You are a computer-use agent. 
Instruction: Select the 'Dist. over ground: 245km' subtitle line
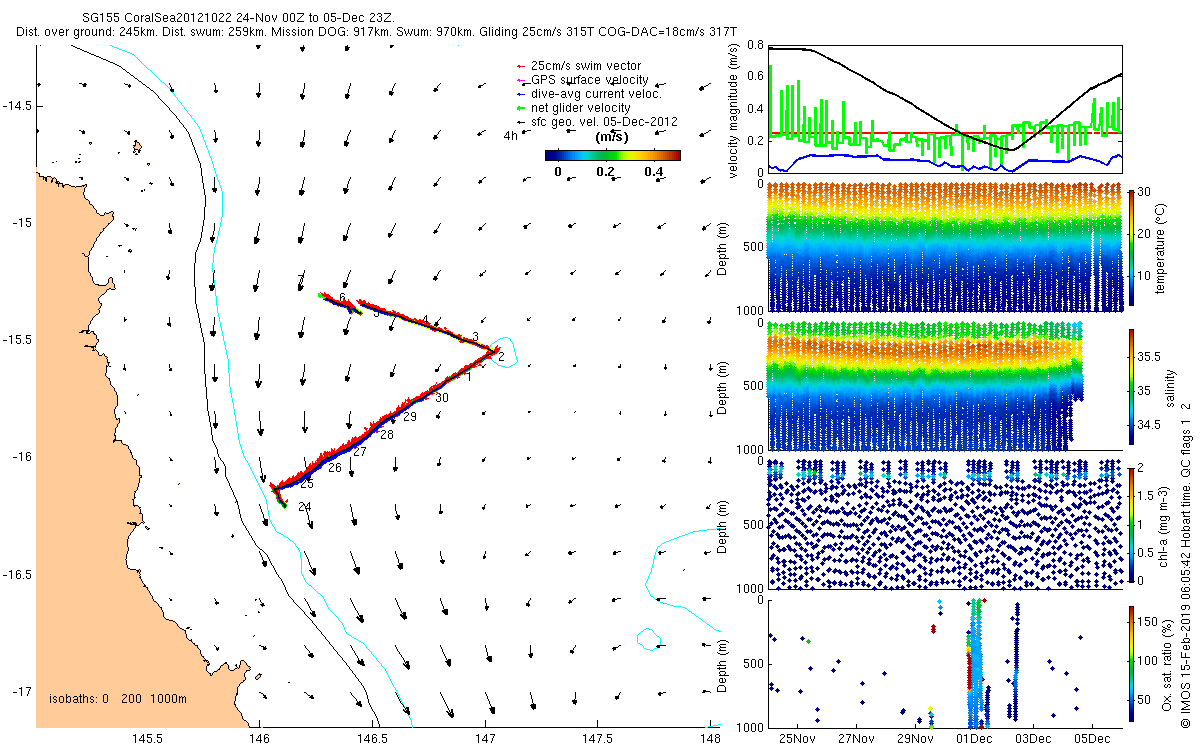pyautogui.click(x=376, y=32)
